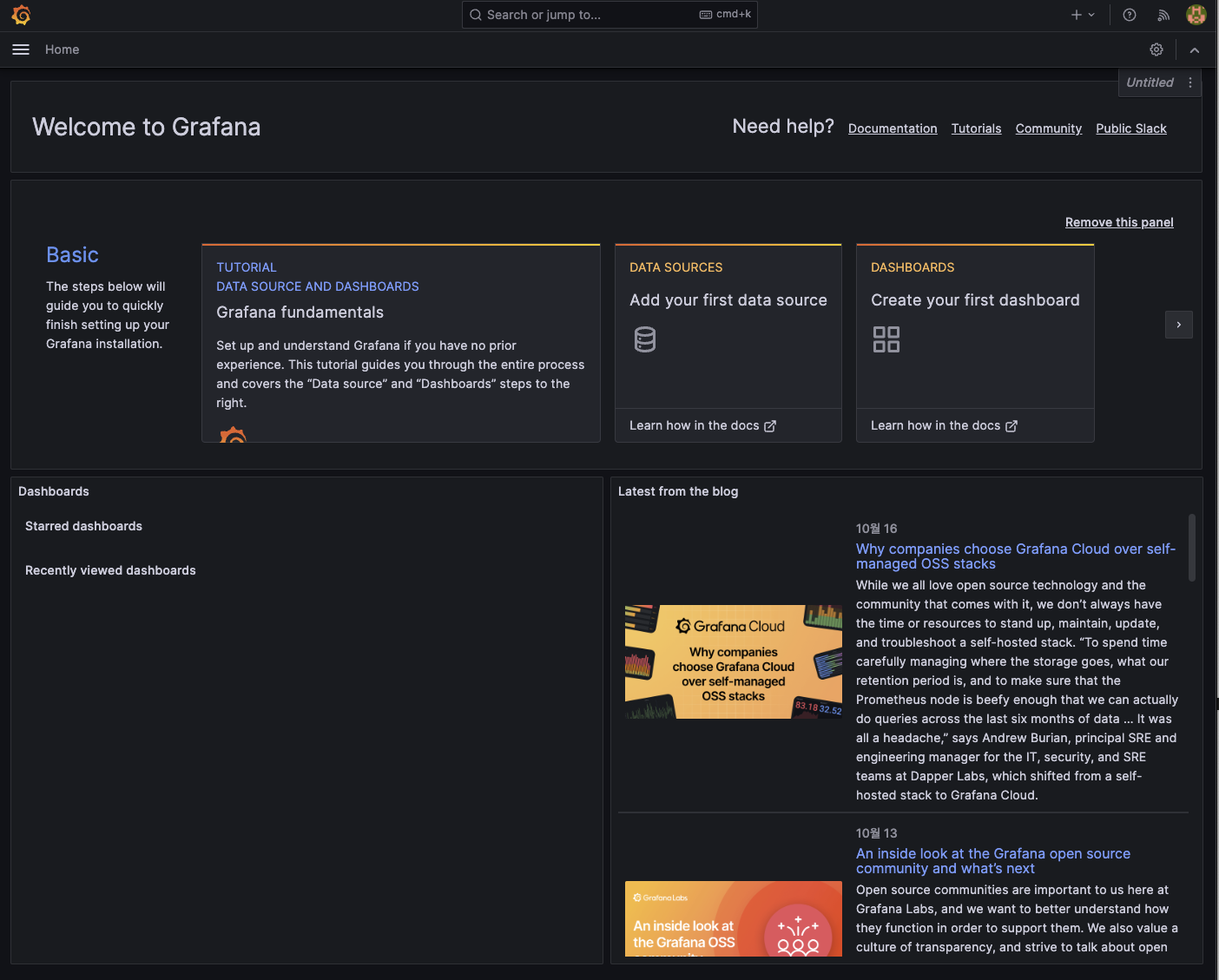This screenshot has height=980, width=1219.
Task: Click the Home breadcrumb
Action: [x=62, y=49]
